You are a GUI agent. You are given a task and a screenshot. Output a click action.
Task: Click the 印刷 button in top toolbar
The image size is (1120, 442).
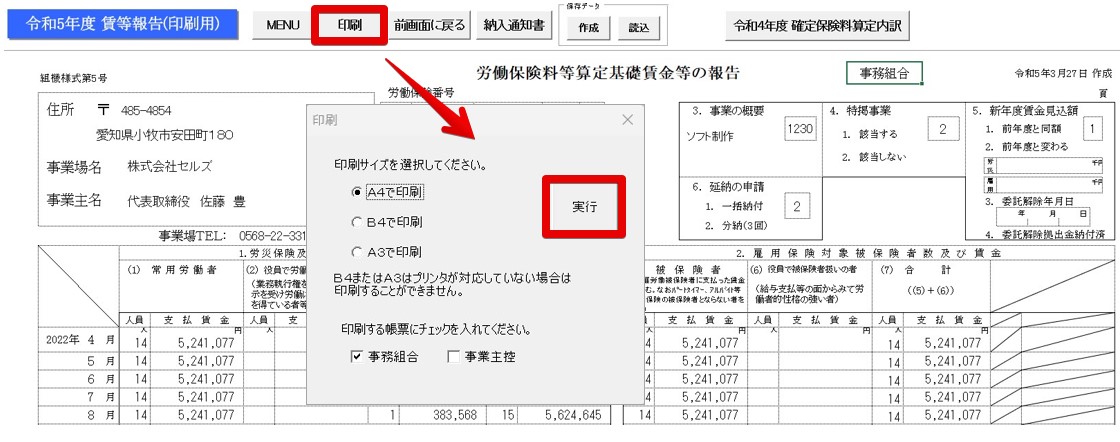click(349, 26)
